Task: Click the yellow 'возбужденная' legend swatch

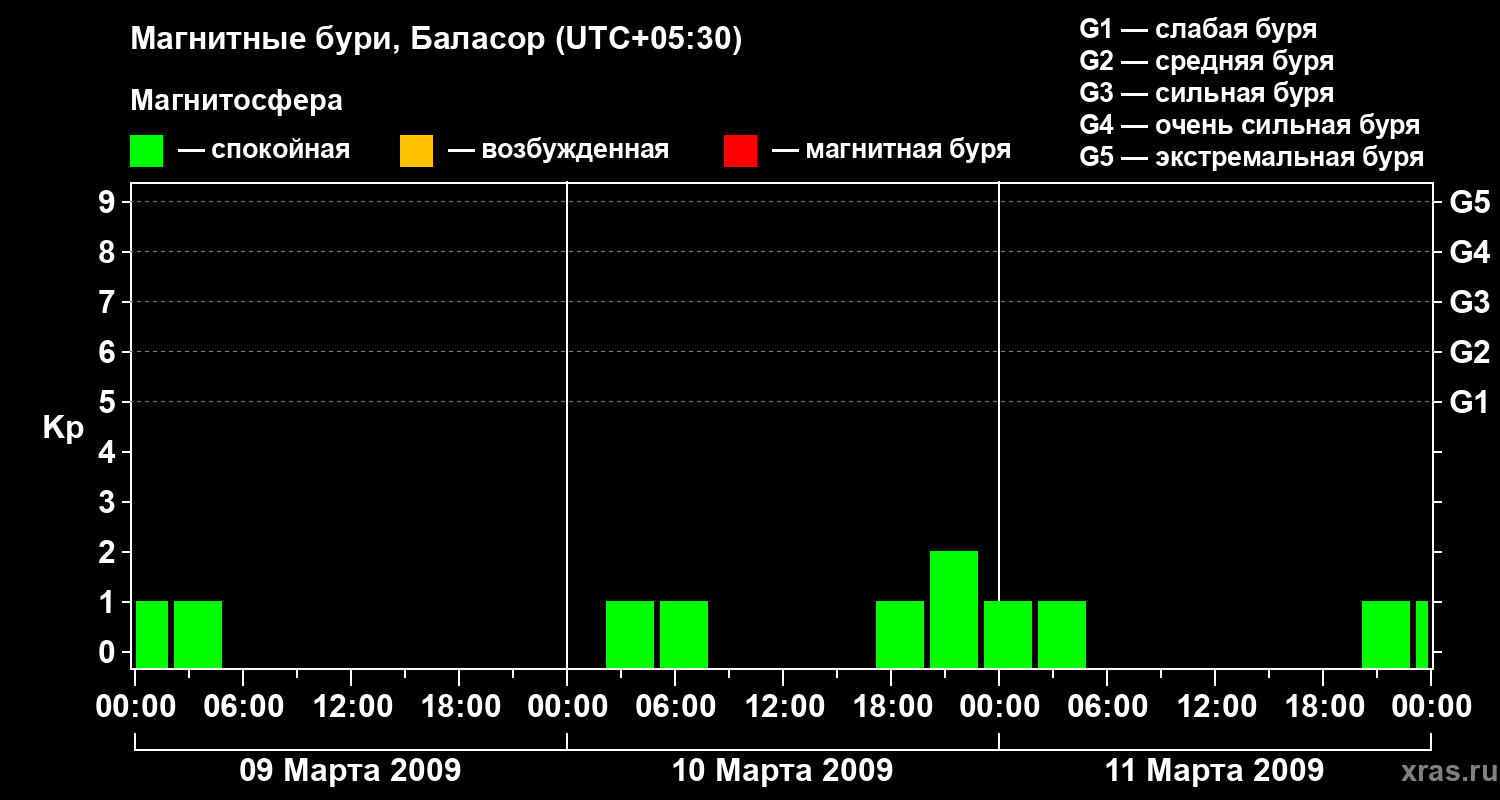Action: pyautogui.click(x=416, y=151)
